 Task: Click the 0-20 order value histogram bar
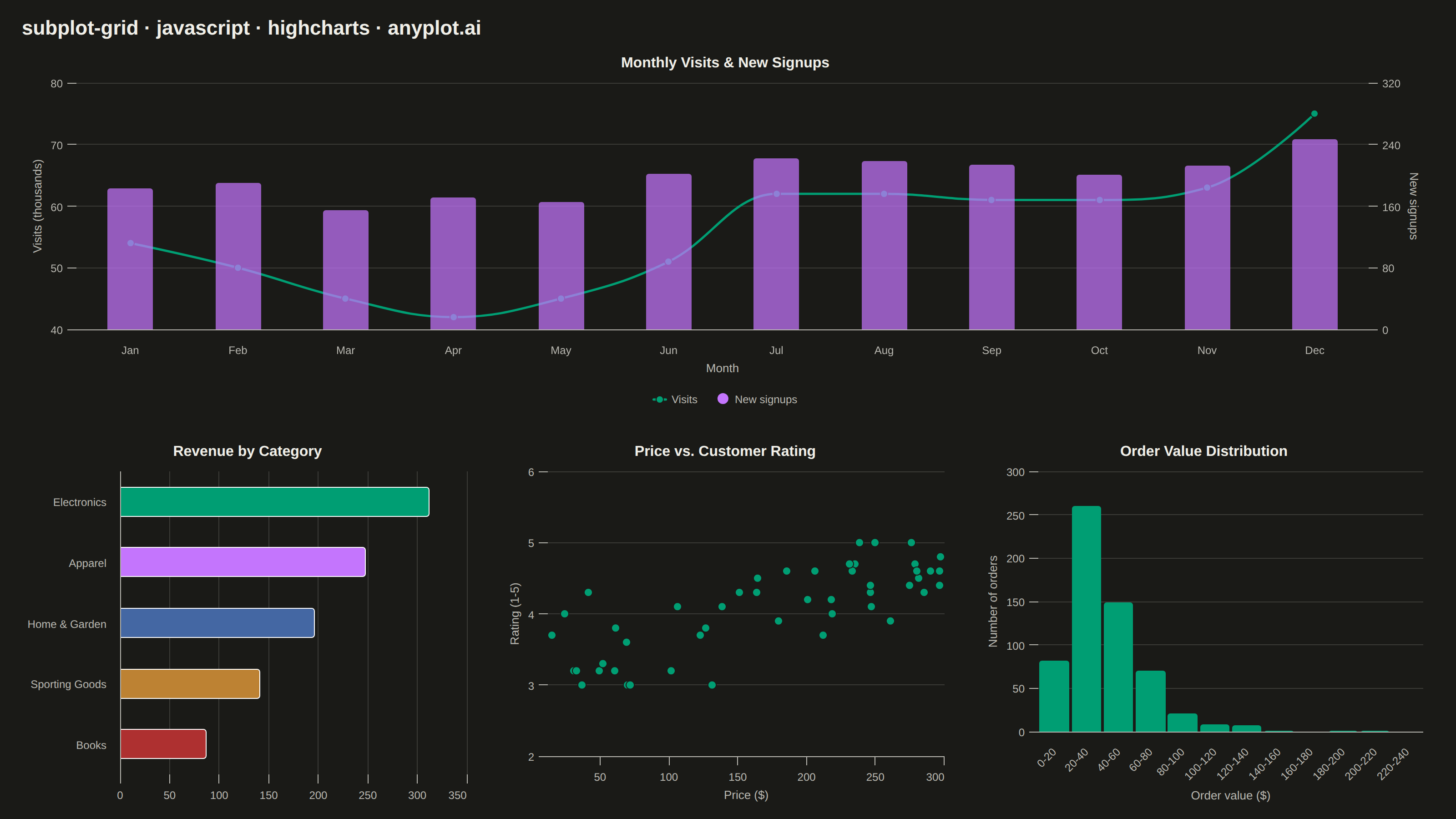[x=1054, y=696]
